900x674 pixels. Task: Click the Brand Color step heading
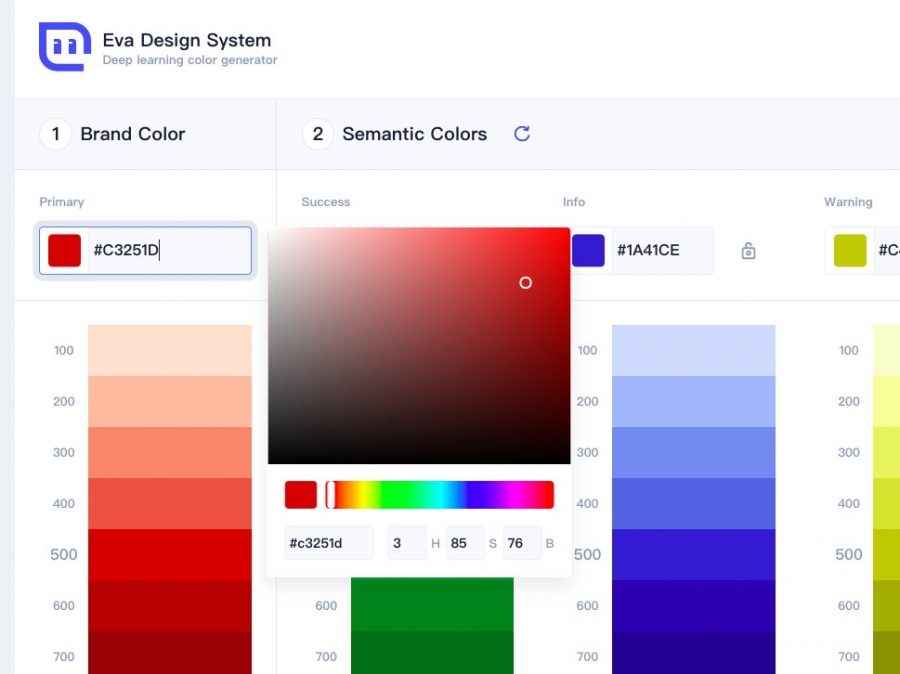(x=133, y=134)
